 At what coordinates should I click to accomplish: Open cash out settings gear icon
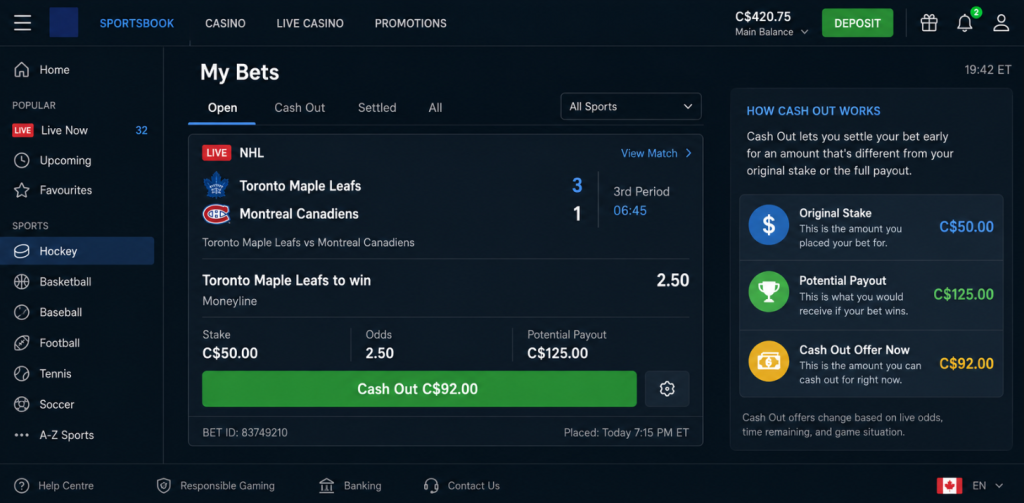coord(667,389)
